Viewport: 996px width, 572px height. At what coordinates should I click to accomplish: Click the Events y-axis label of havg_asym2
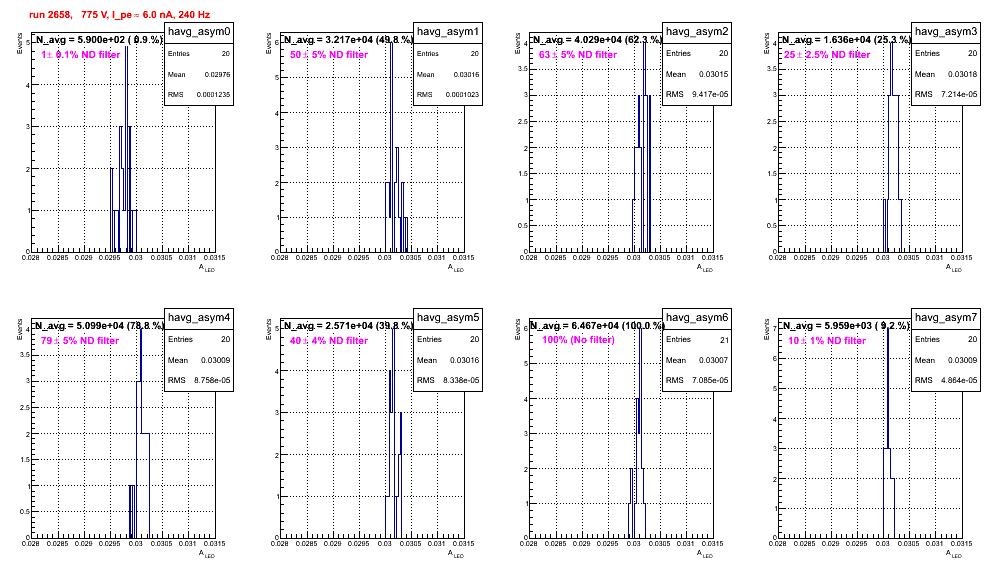click(x=517, y=43)
